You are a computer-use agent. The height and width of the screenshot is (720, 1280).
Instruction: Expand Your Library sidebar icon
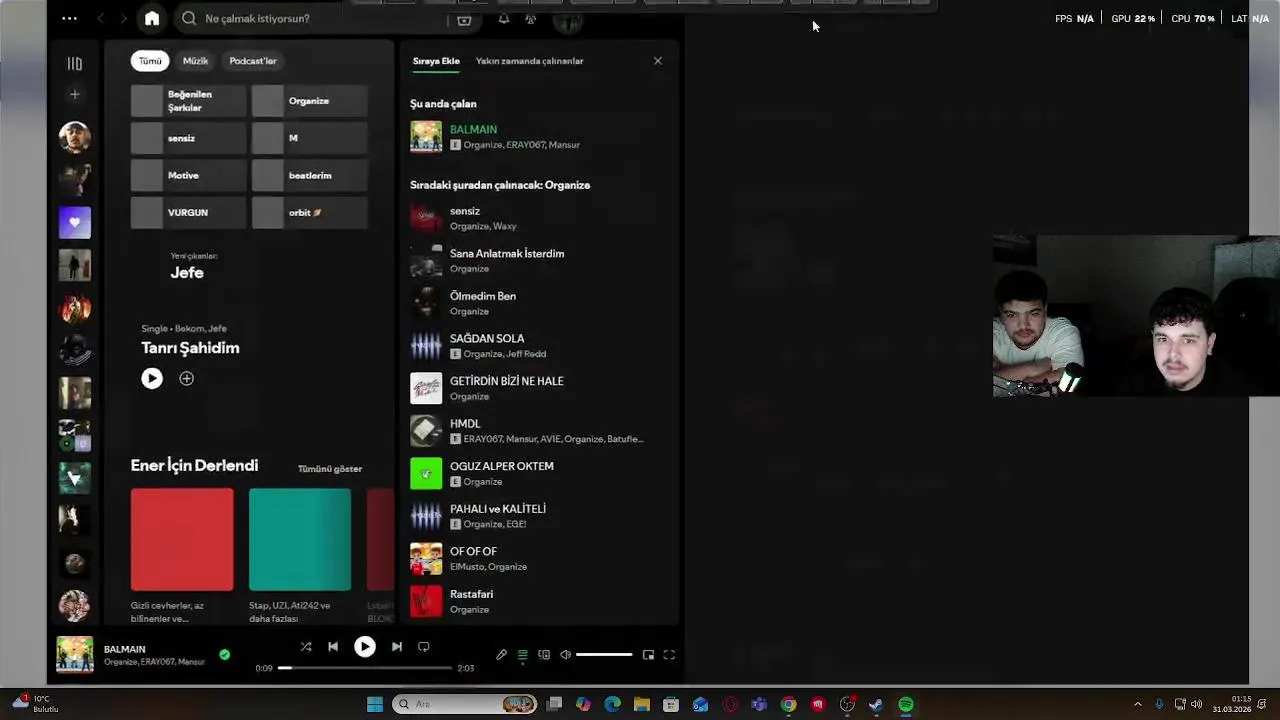(x=75, y=64)
